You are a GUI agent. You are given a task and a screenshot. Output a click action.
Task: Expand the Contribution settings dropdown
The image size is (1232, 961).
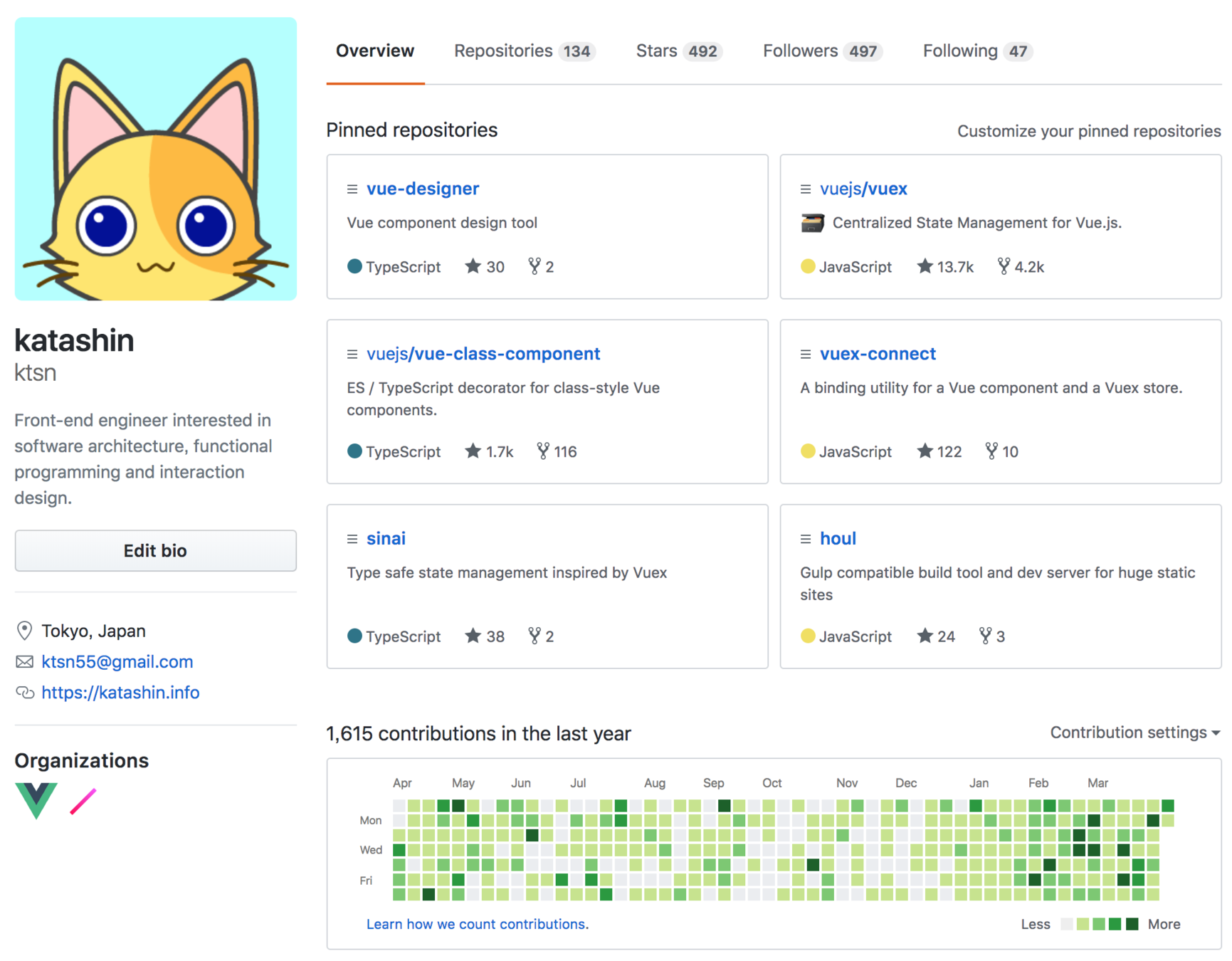click(1134, 732)
